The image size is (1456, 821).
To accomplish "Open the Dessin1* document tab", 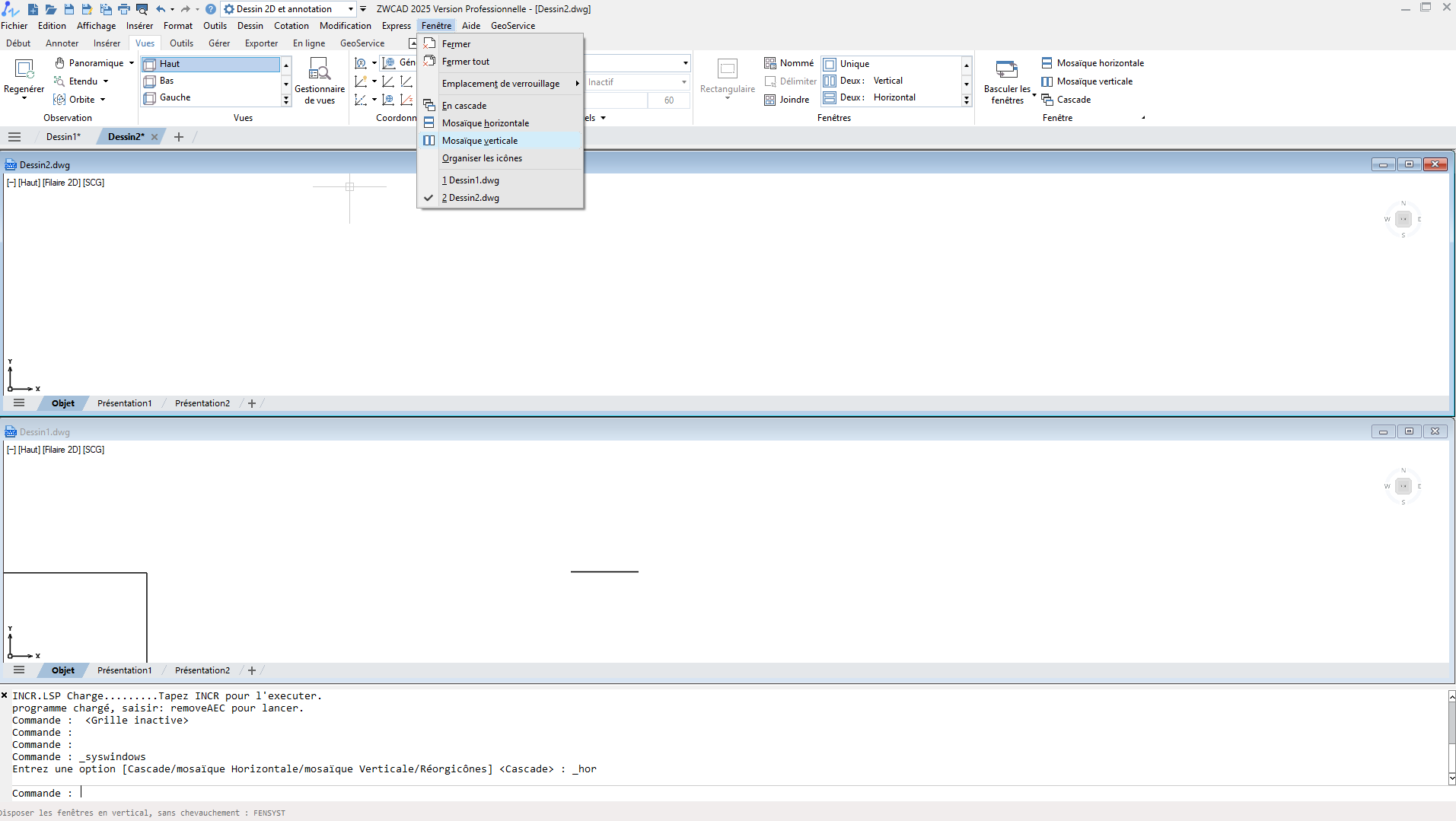I will (x=63, y=137).
